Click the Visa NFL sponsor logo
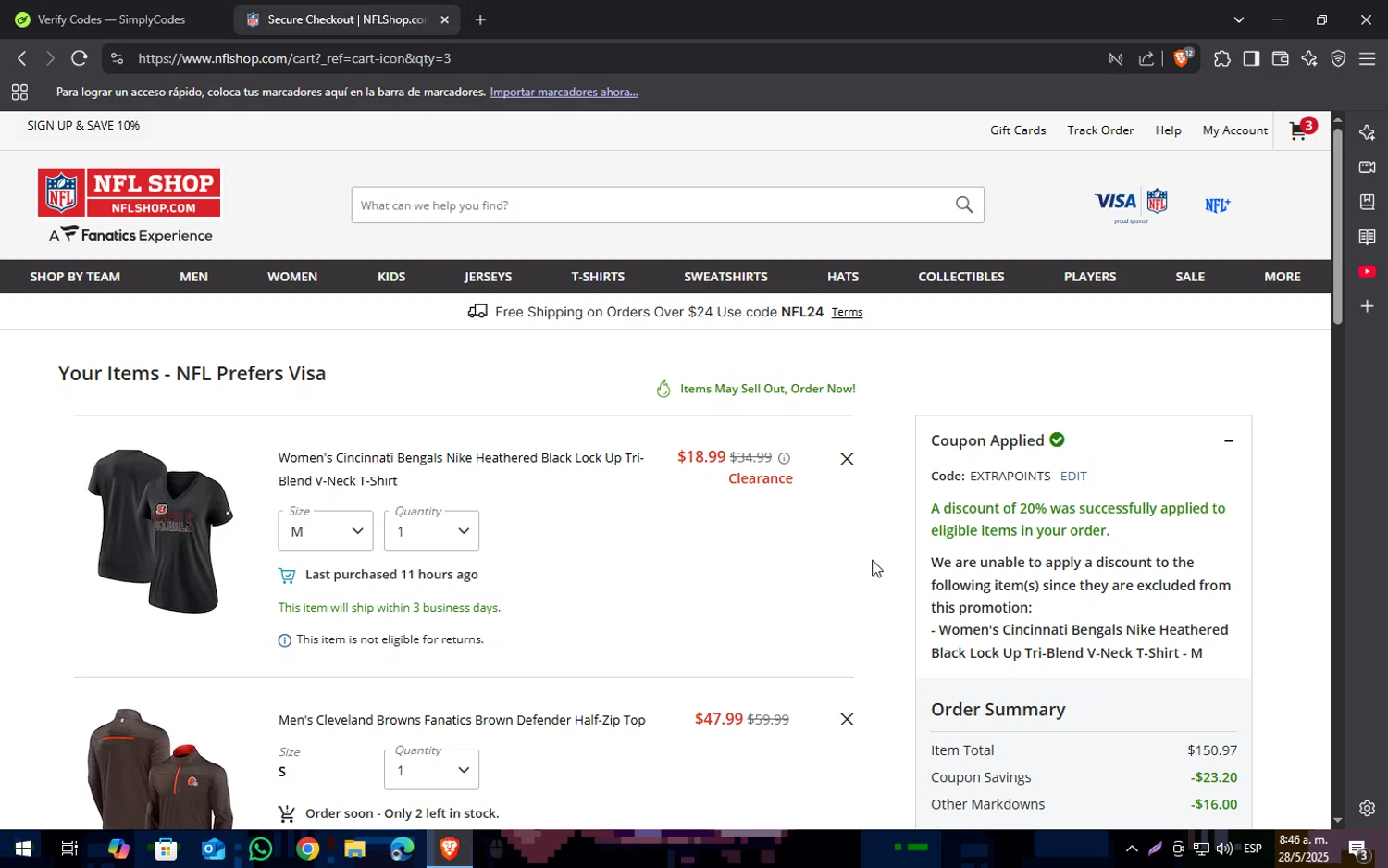 1132,205
